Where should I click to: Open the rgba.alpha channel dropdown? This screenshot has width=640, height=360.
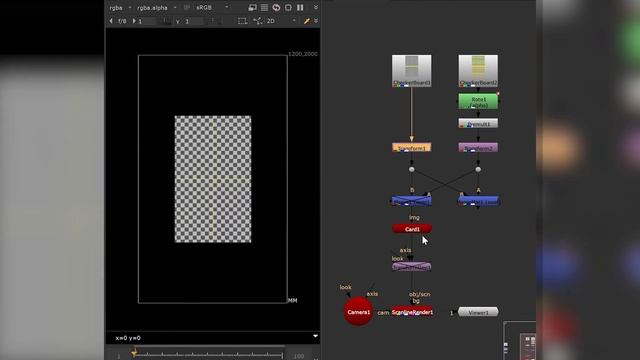pos(157,7)
